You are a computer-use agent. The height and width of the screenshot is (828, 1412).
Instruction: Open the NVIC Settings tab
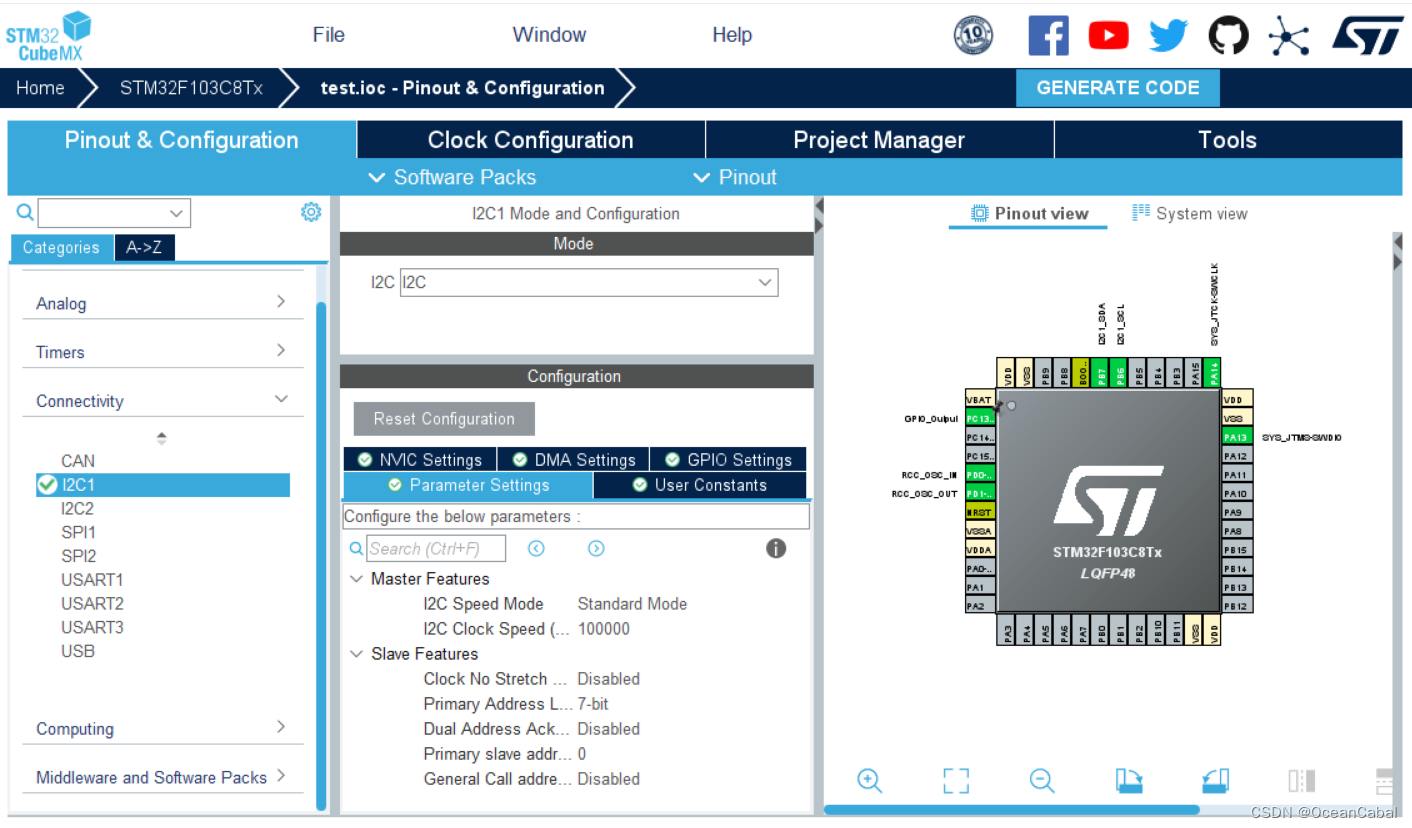coord(420,459)
